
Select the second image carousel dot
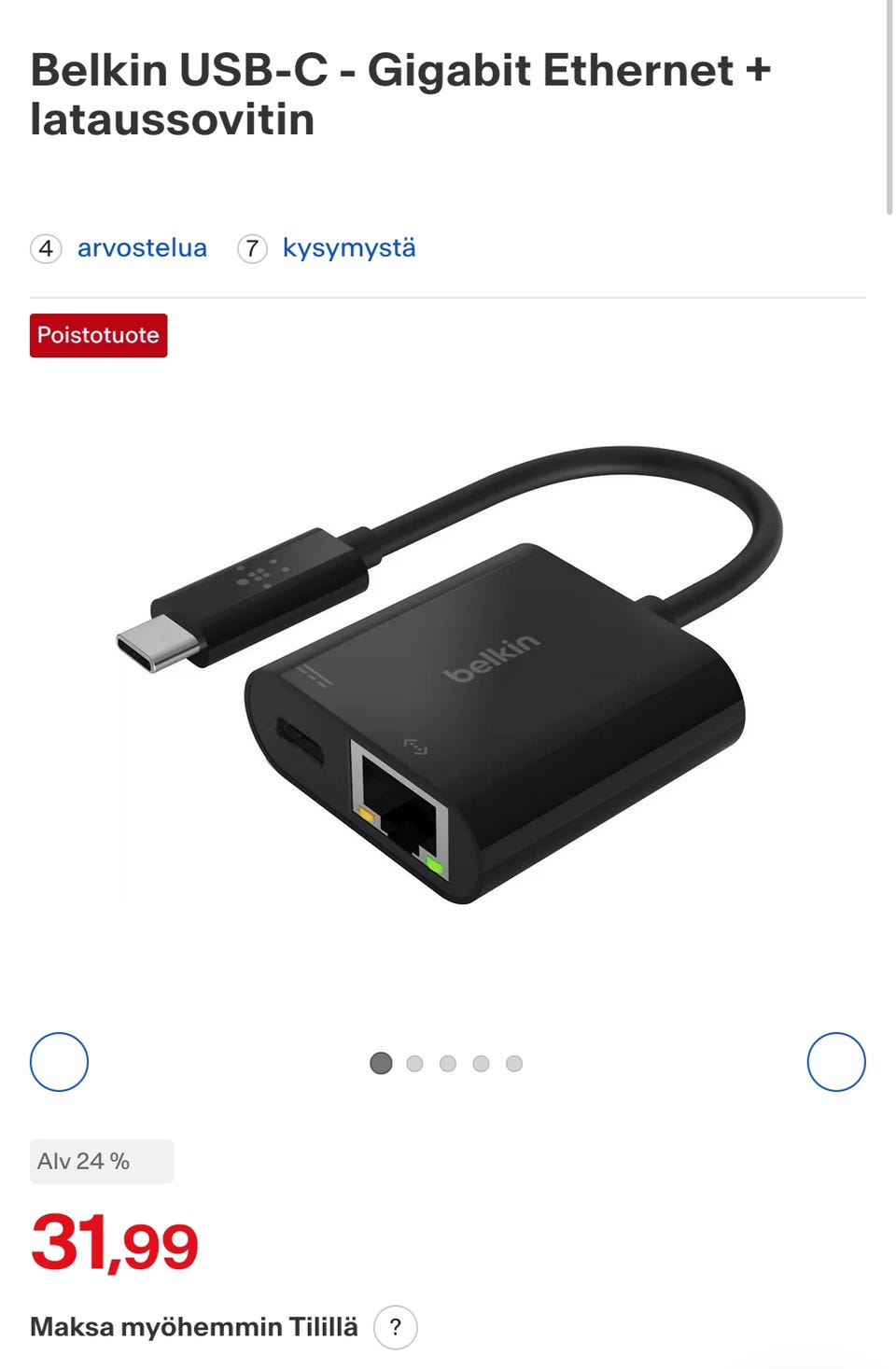(x=415, y=1063)
